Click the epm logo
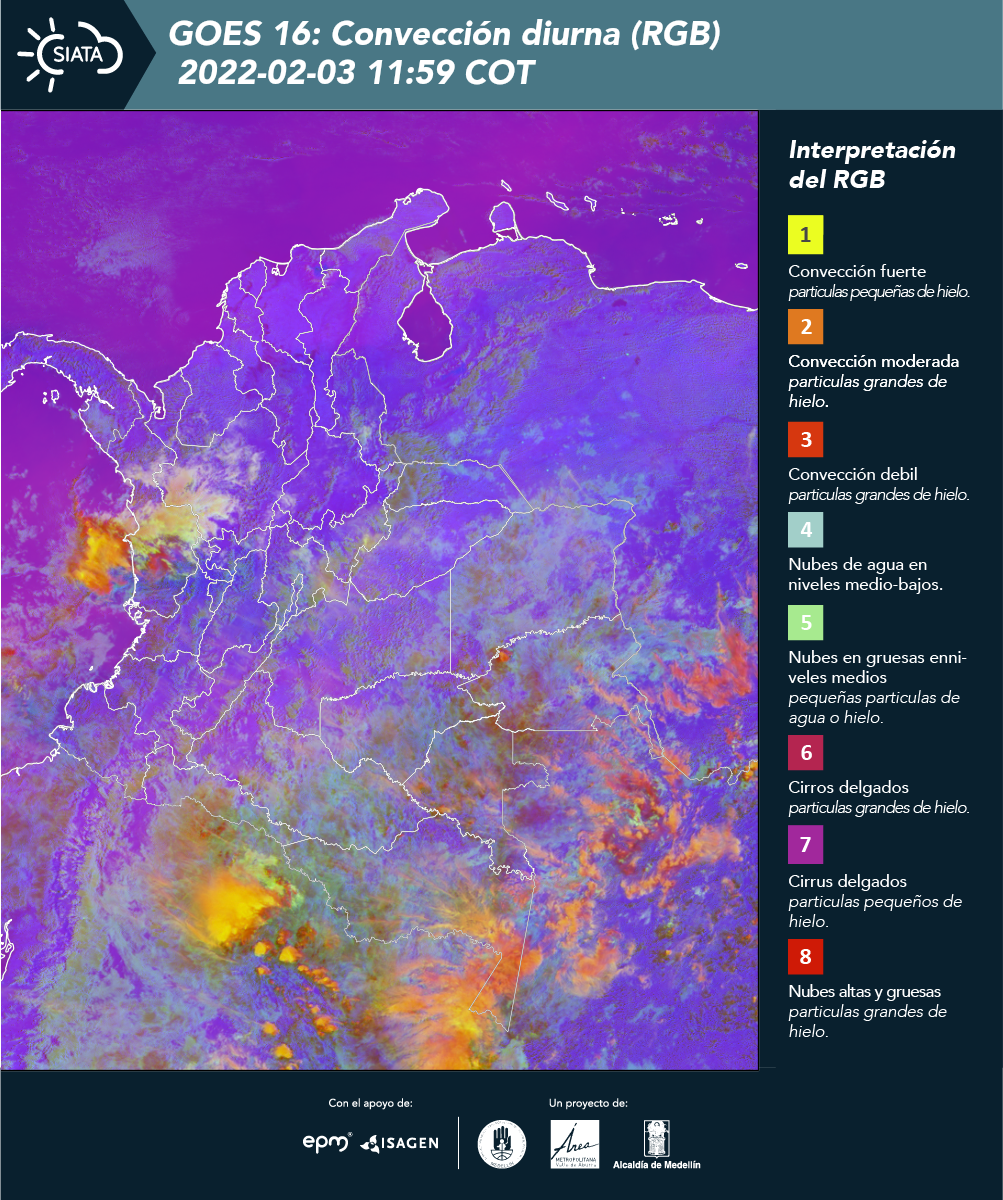Image resolution: width=1003 pixels, height=1200 pixels. point(327,1142)
